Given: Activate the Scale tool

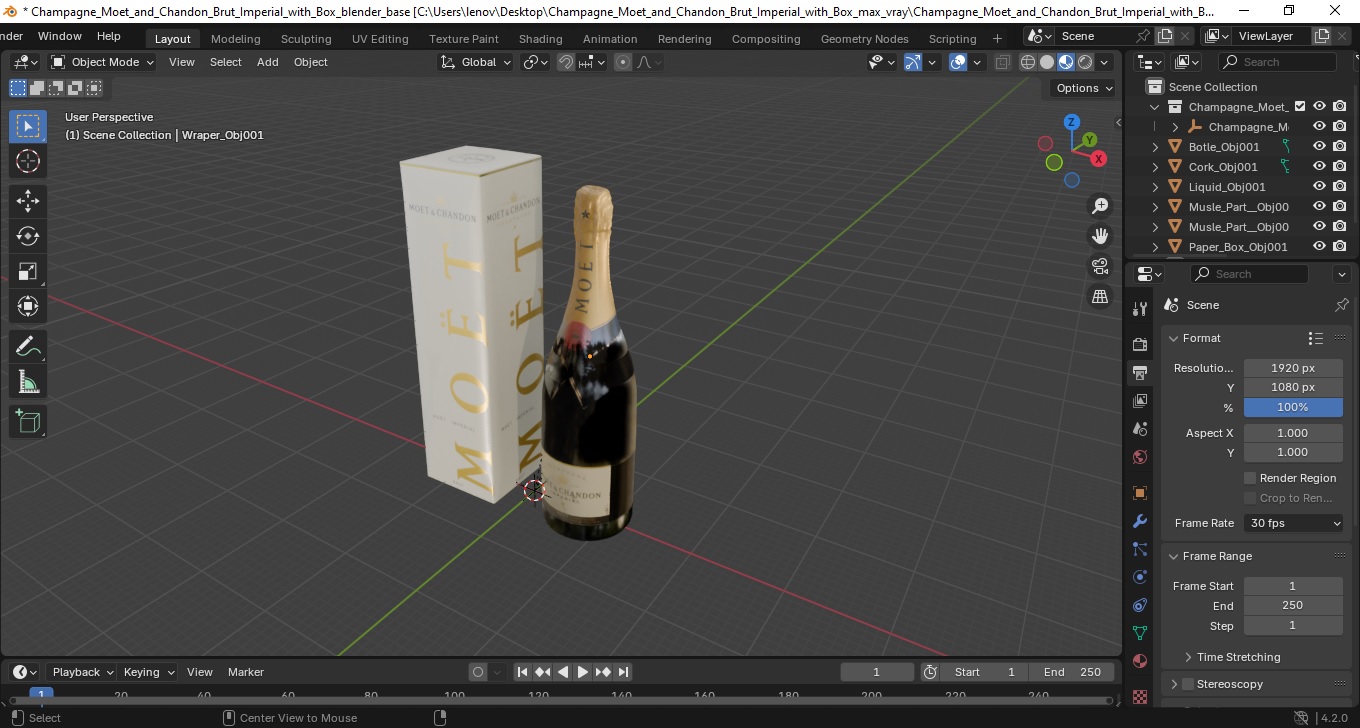Looking at the screenshot, I should 28,271.
